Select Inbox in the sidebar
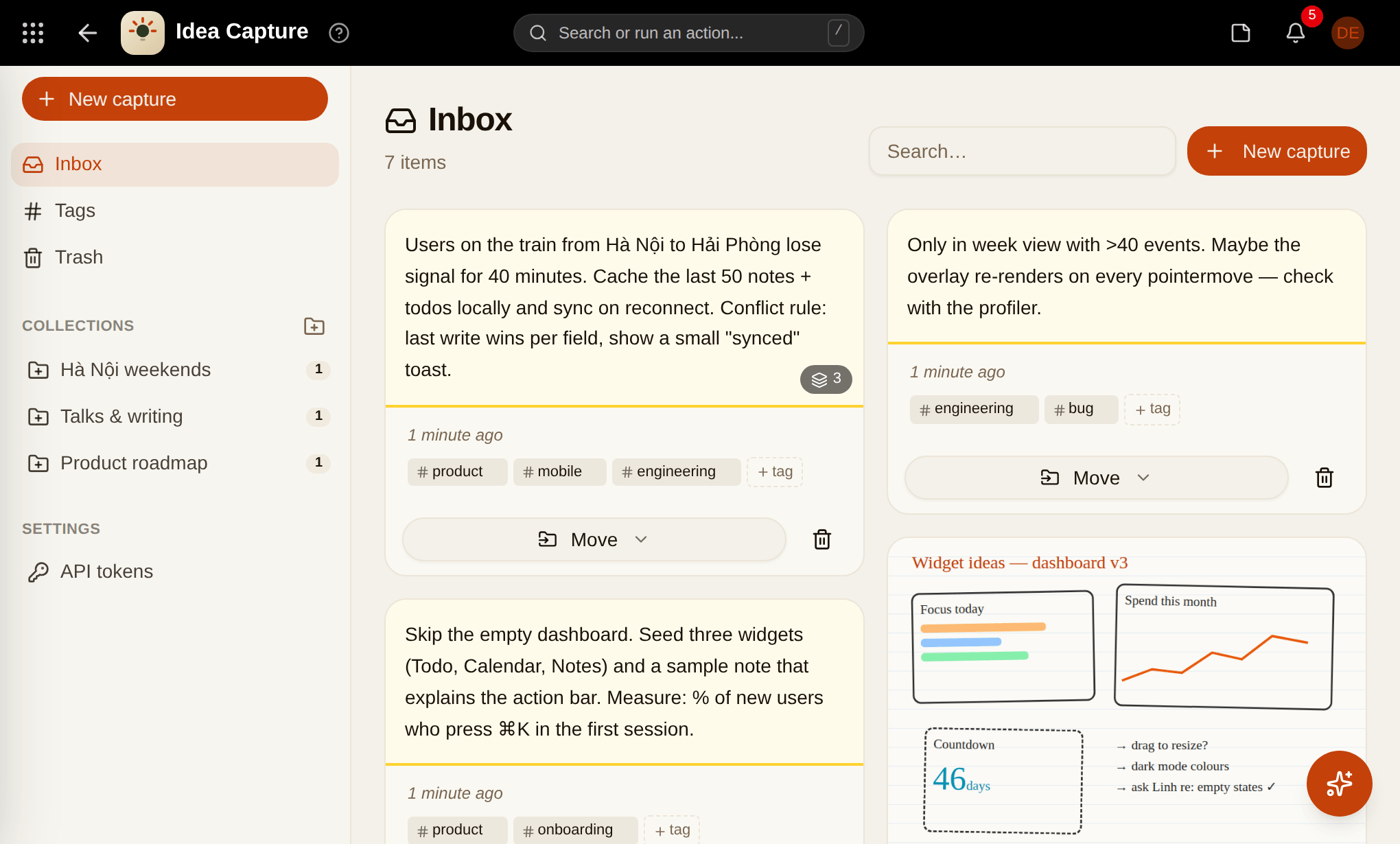Viewport: 1400px width, 844px height. [x=175, y=165]
